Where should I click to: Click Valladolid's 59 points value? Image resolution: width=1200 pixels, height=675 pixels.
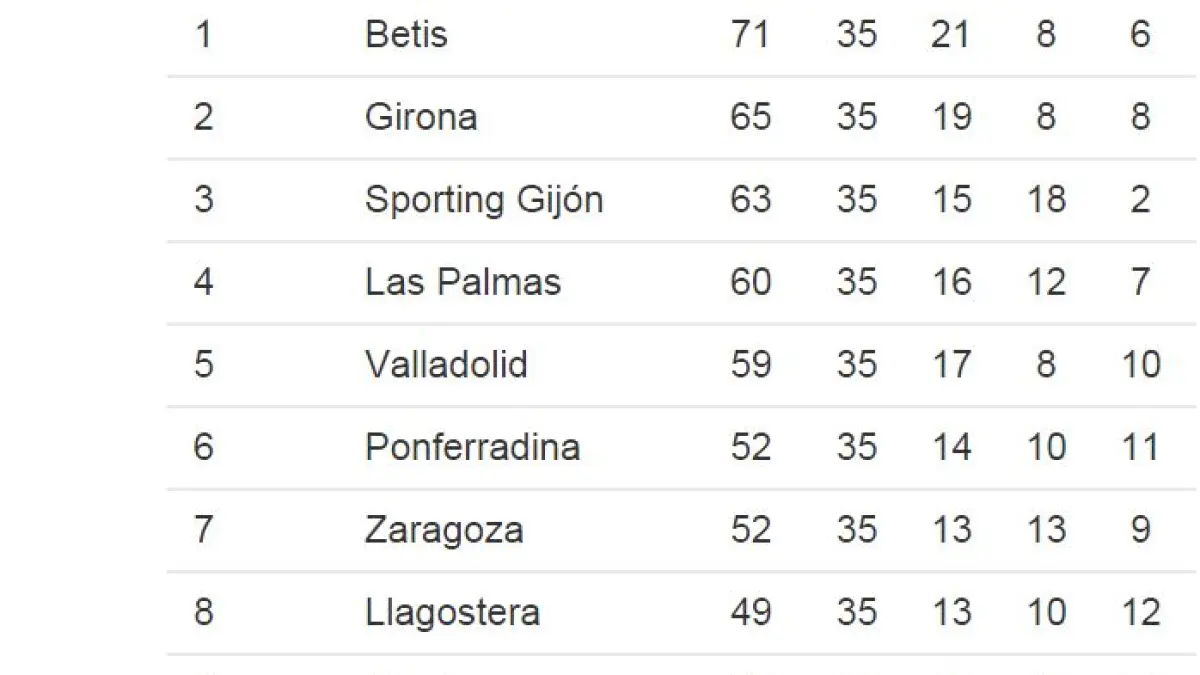(750, 364)
